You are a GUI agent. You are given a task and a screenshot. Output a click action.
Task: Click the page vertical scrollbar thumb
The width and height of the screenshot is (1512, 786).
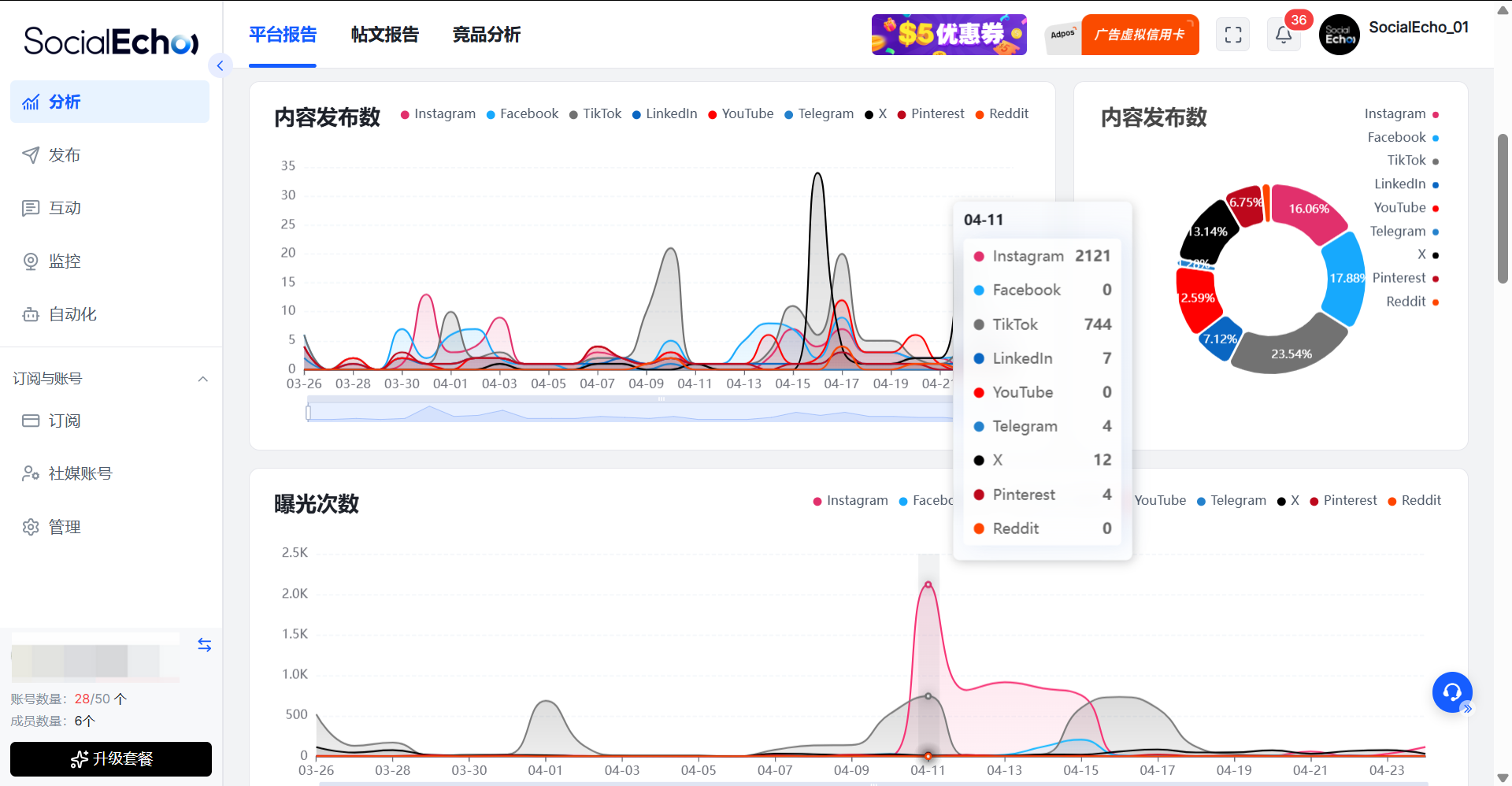point(1503,209)
